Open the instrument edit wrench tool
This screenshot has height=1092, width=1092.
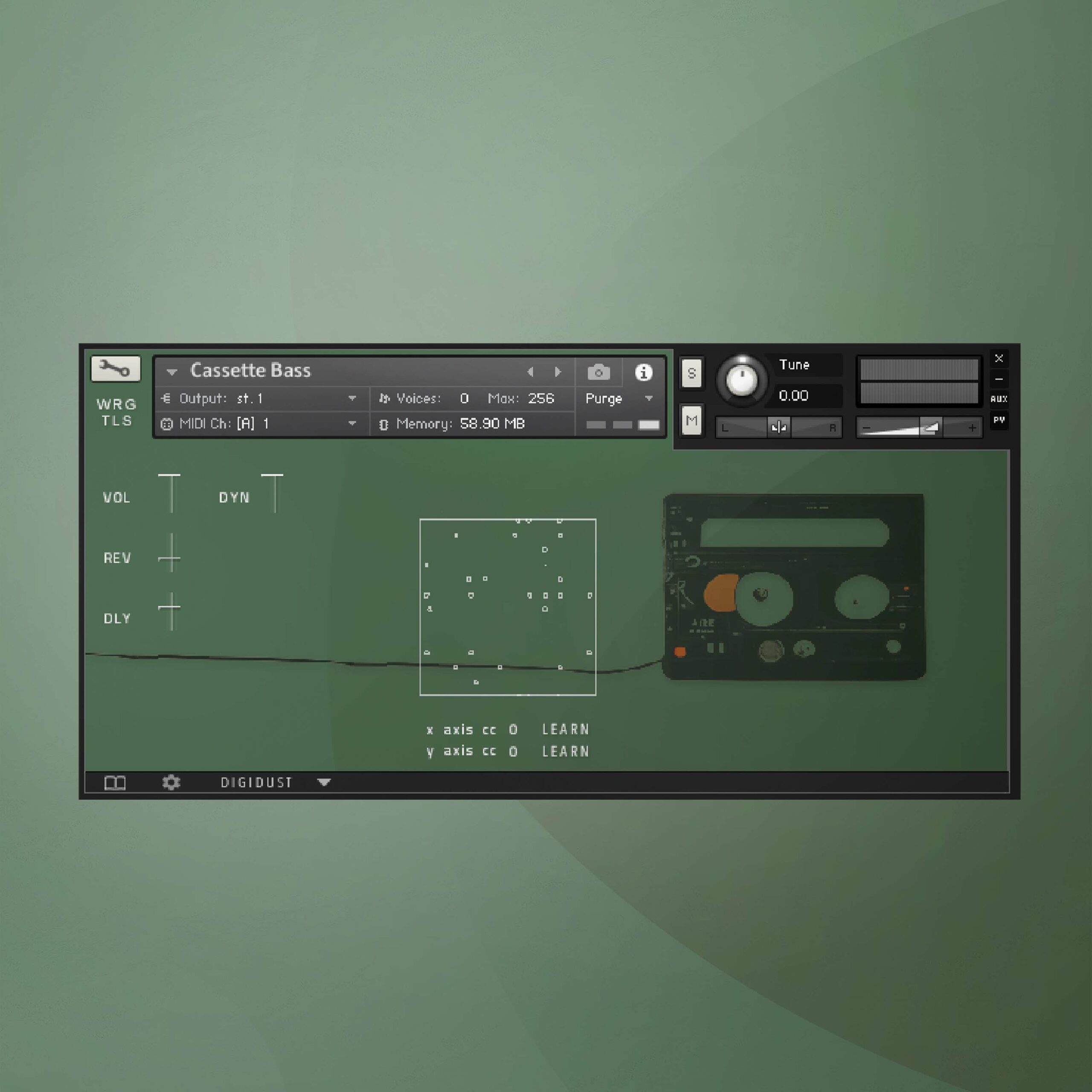coord(117,368)
